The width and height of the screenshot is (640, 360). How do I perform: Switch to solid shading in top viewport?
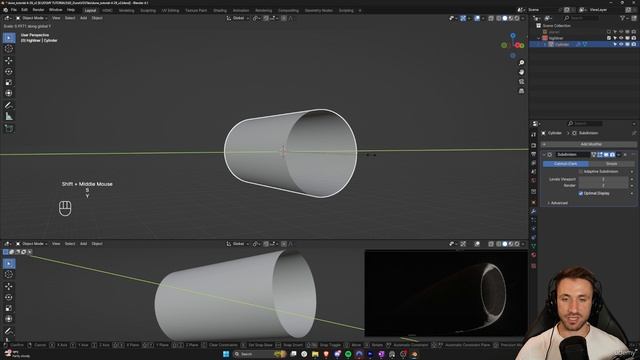click(x=505, y=18)
